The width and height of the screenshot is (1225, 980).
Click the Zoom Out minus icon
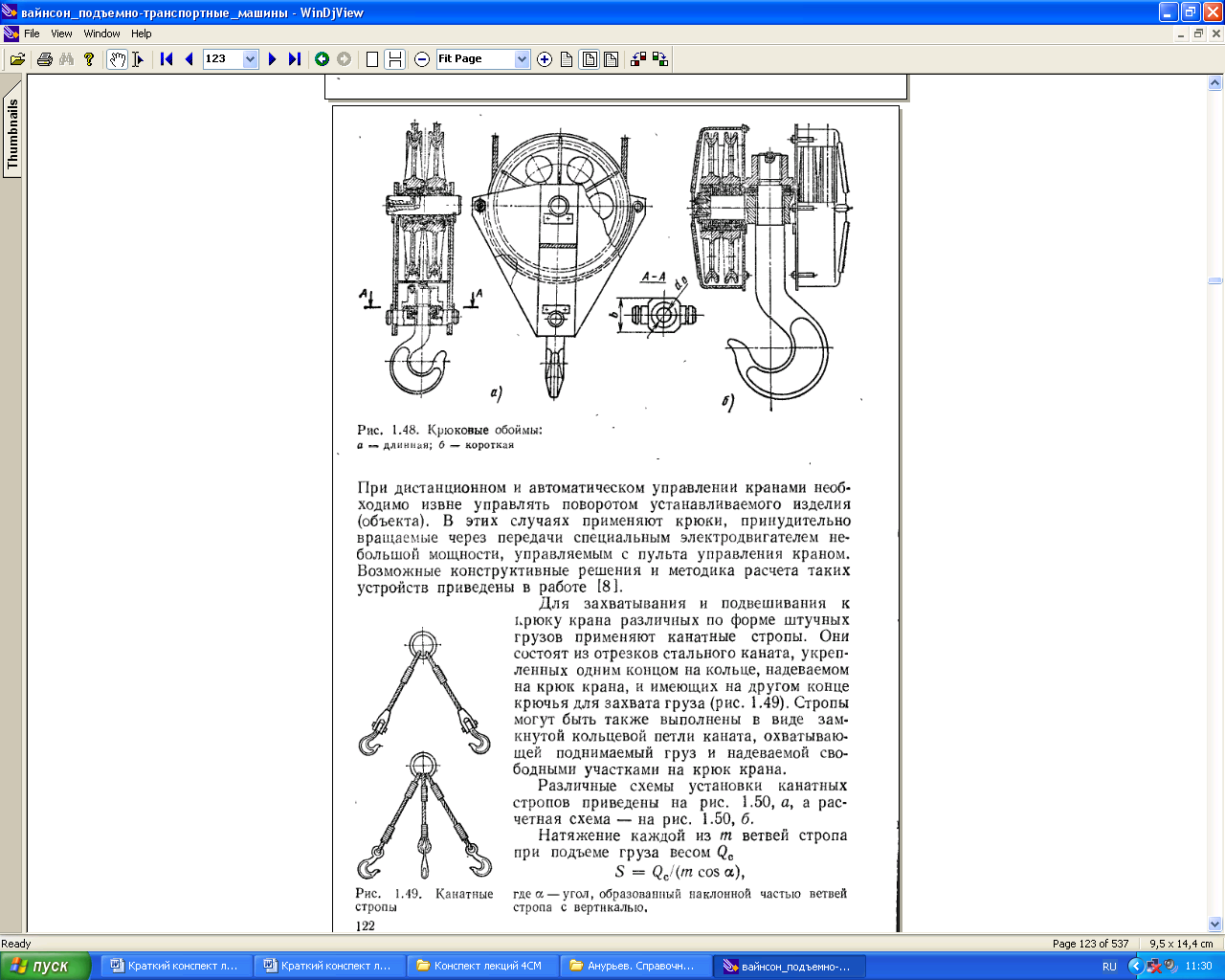coord(422,59)
